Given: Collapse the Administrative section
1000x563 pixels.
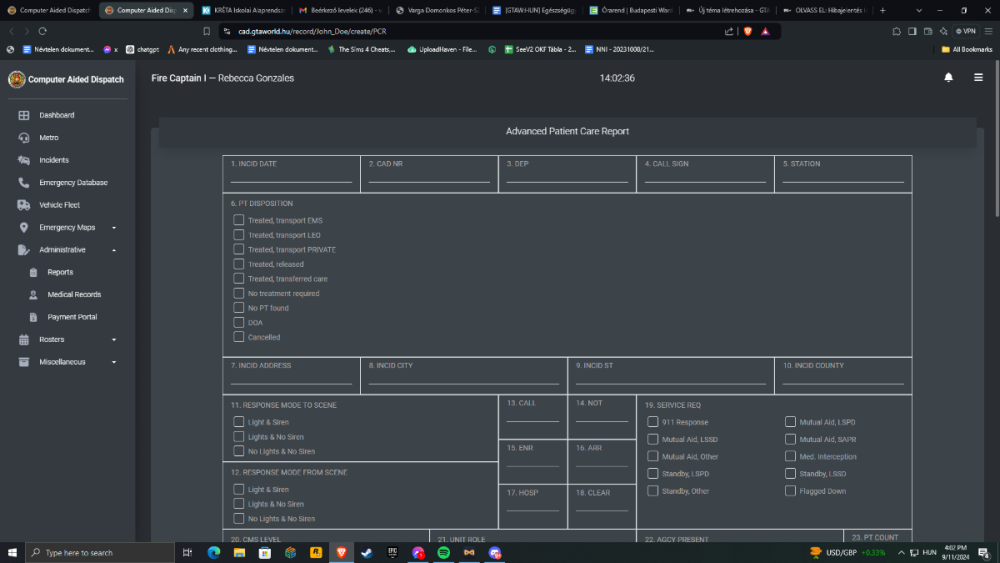Looking at the screenshot, I should point(113,250).
